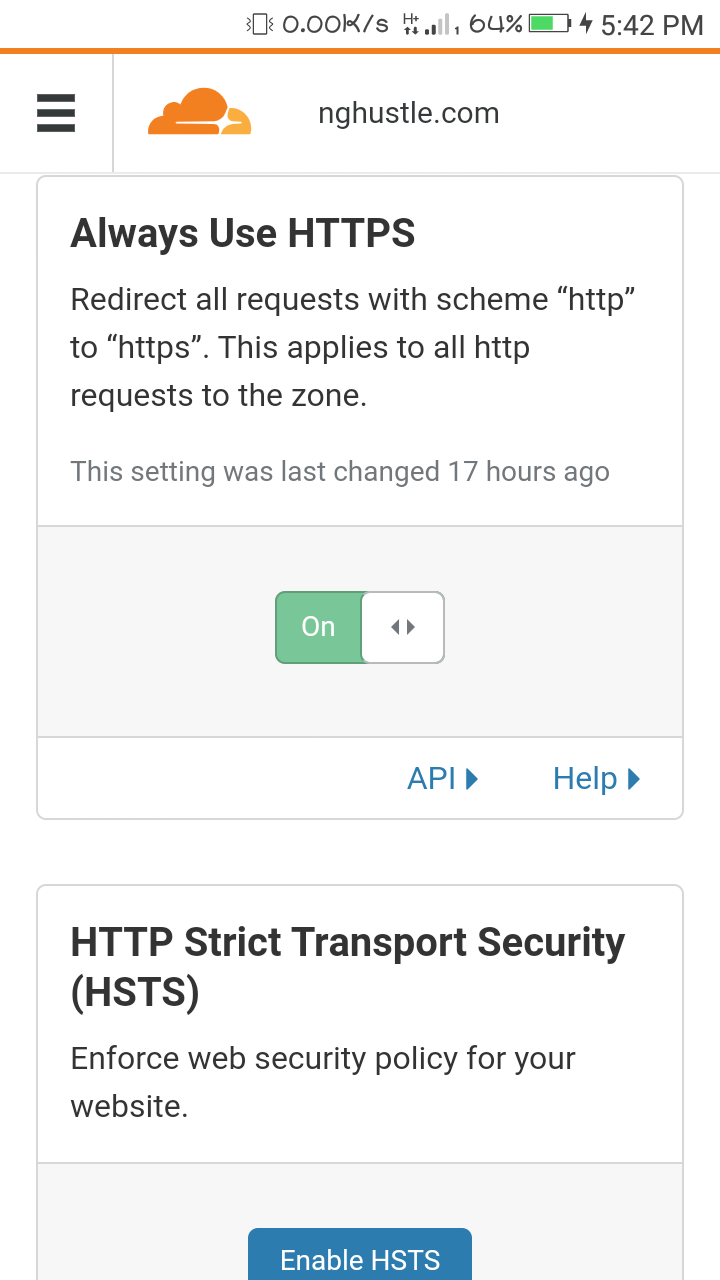Expand the API section link
This screenshot has width=720, height=1280.
tap(443, 778)
